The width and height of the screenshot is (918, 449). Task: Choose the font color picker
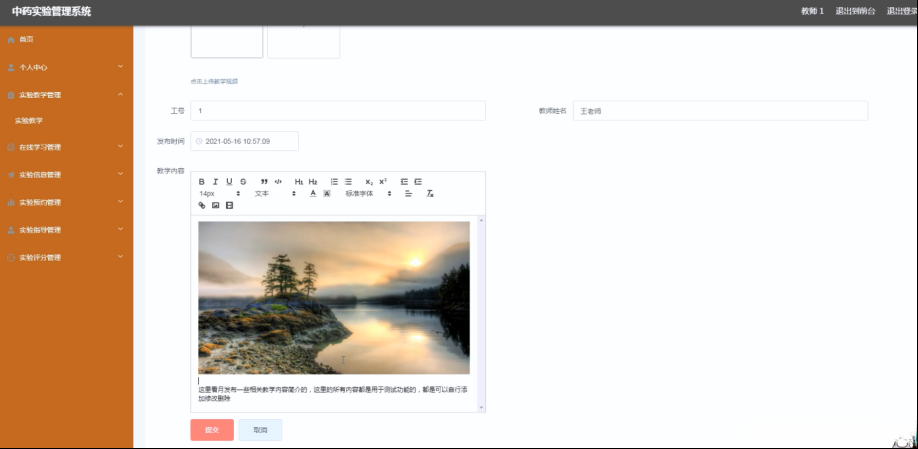tap(313, 194)
